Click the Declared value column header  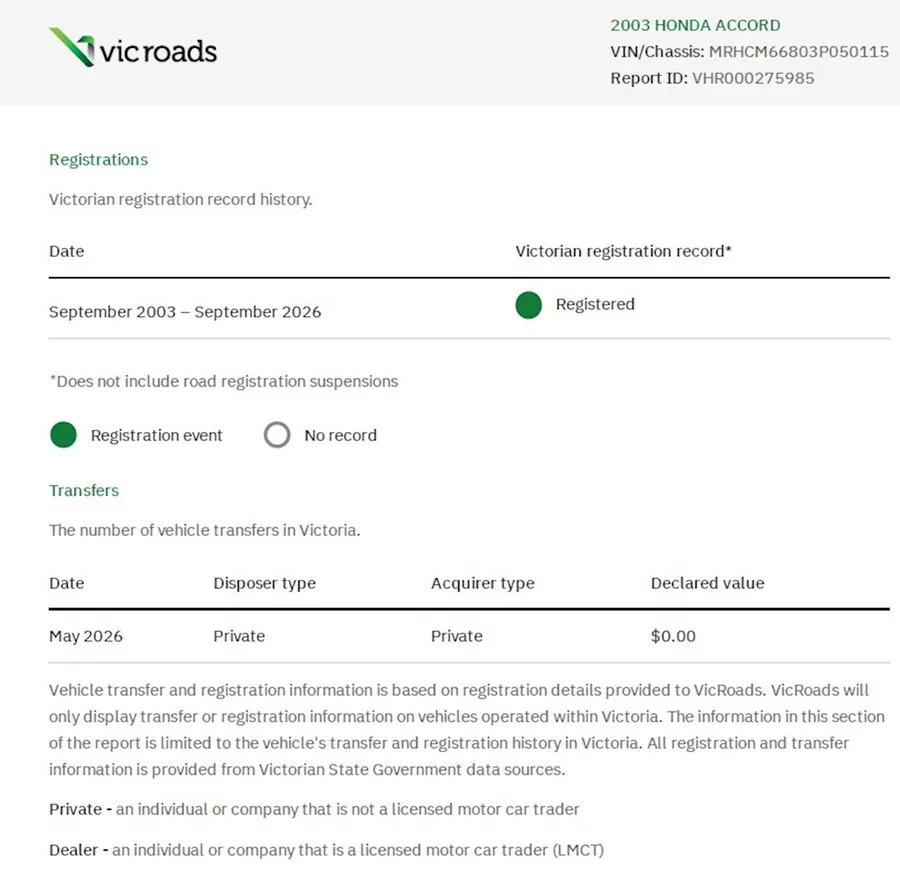708,583
